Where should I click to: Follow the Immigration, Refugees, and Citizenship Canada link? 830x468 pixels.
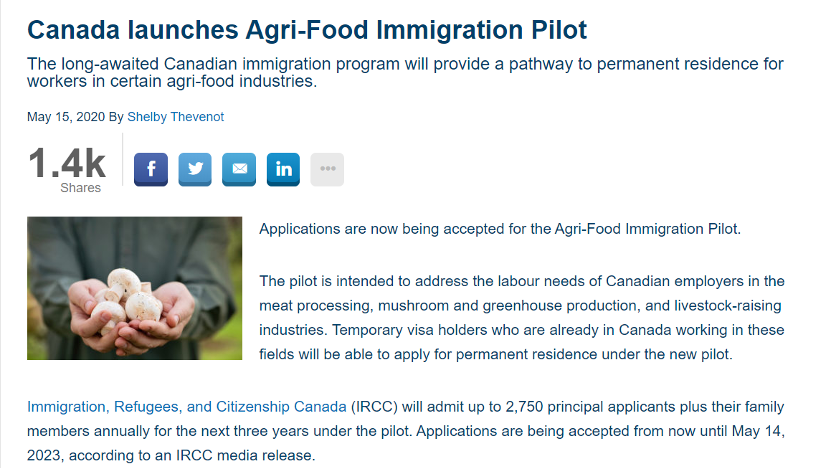(x=187, y=407)
